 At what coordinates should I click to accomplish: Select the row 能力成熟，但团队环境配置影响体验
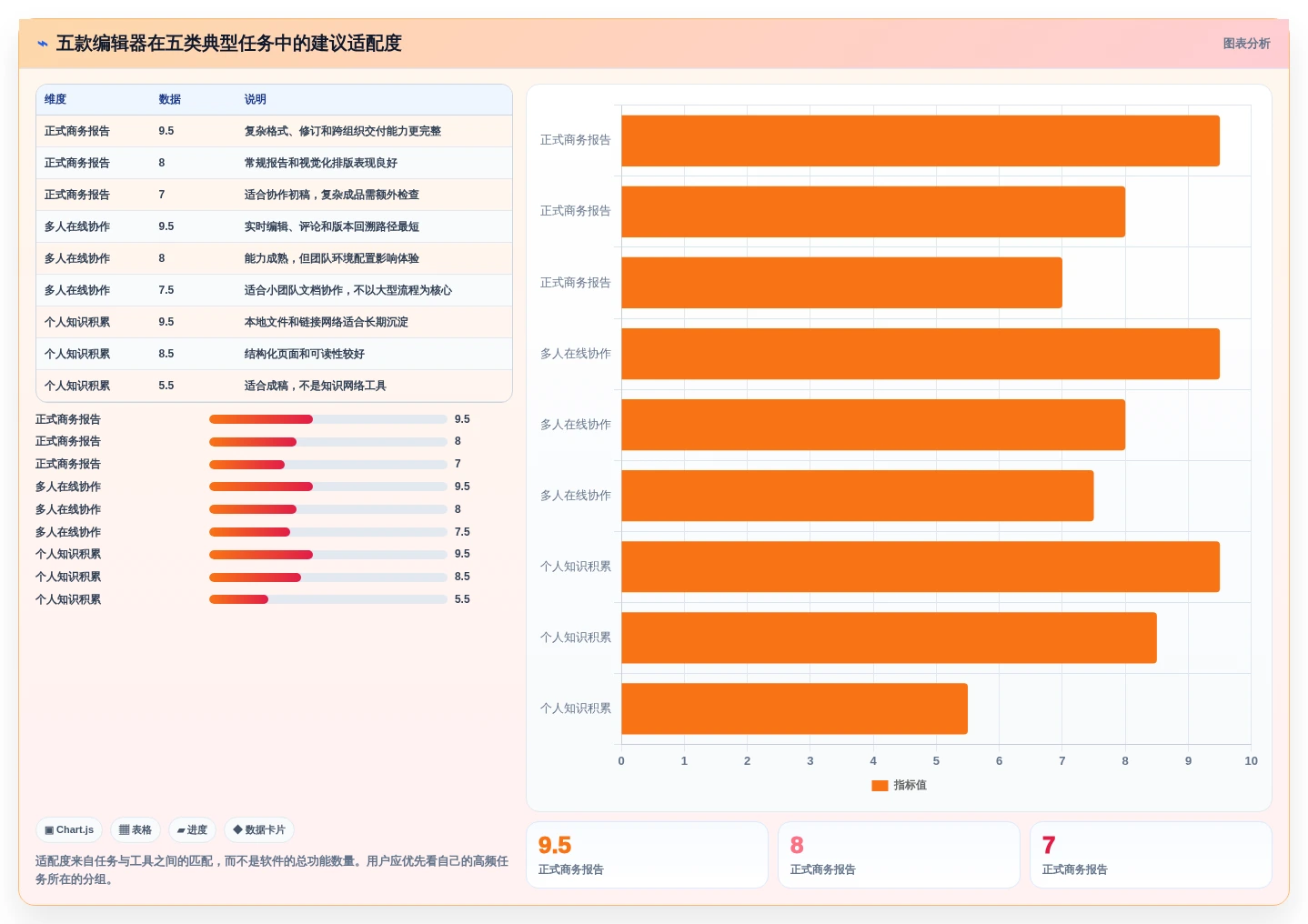(x=274, y=258)
